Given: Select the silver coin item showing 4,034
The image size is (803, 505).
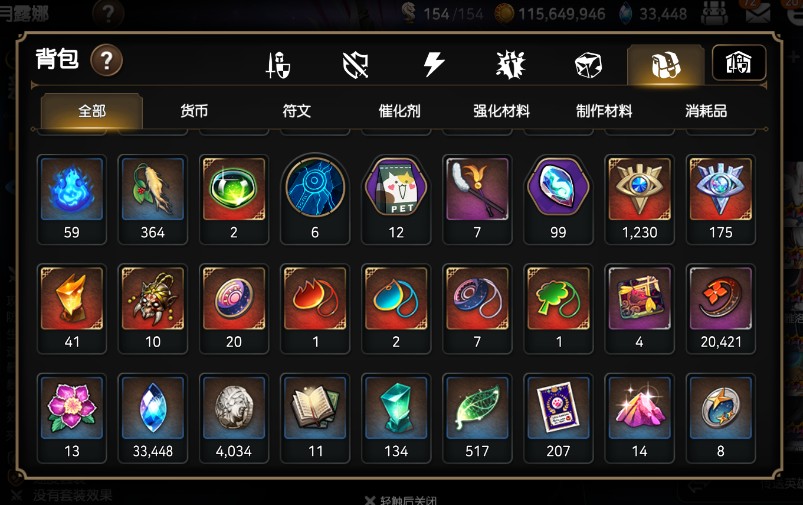Looking at the screenshot, I should 234,418.
